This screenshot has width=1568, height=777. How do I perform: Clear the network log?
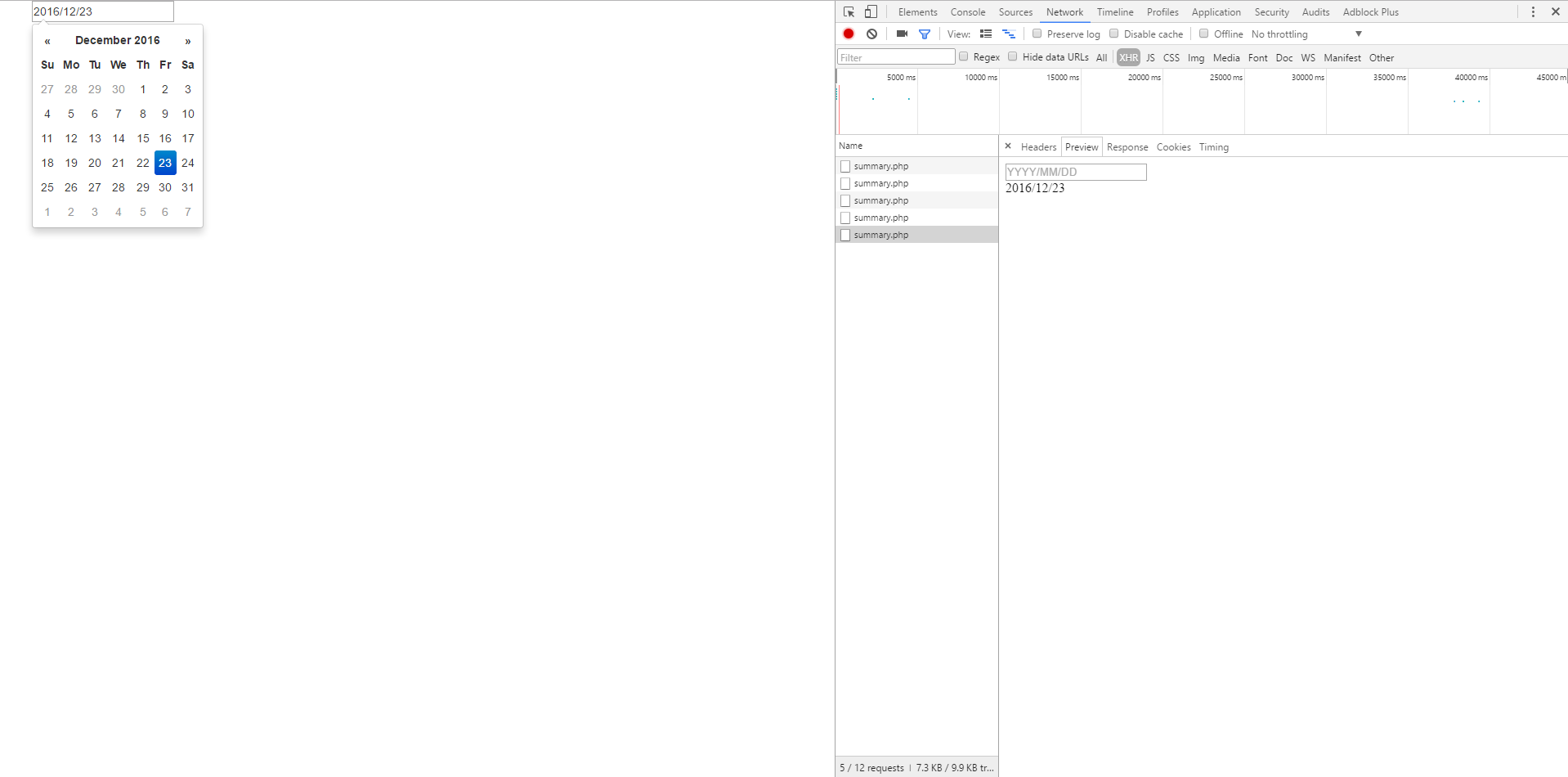tap(872, 34)
